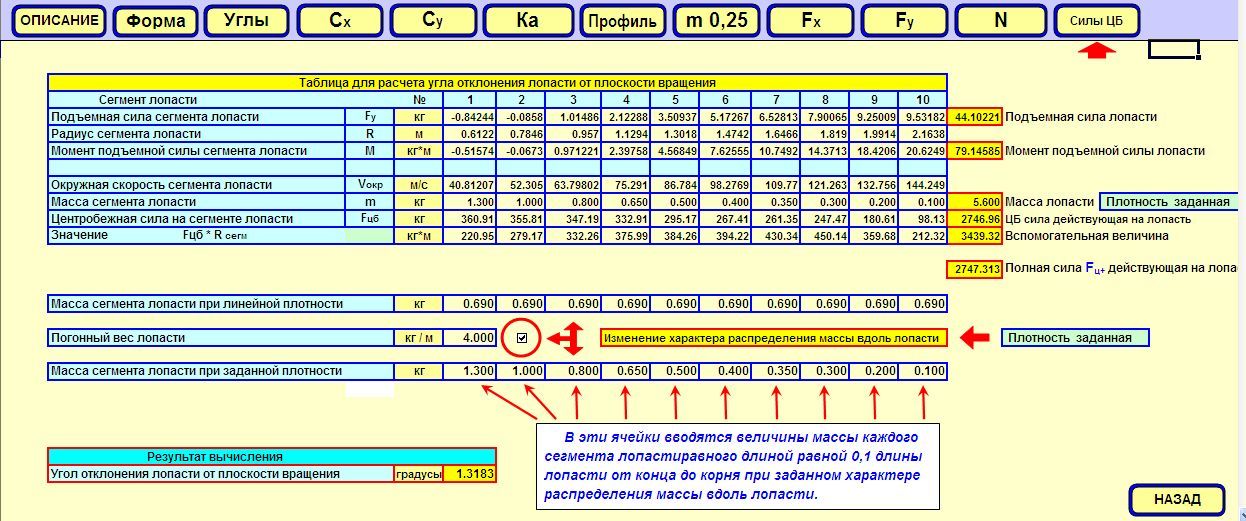Switch to the Fx sheet
1246x521 pixels.
click(811, 21)
